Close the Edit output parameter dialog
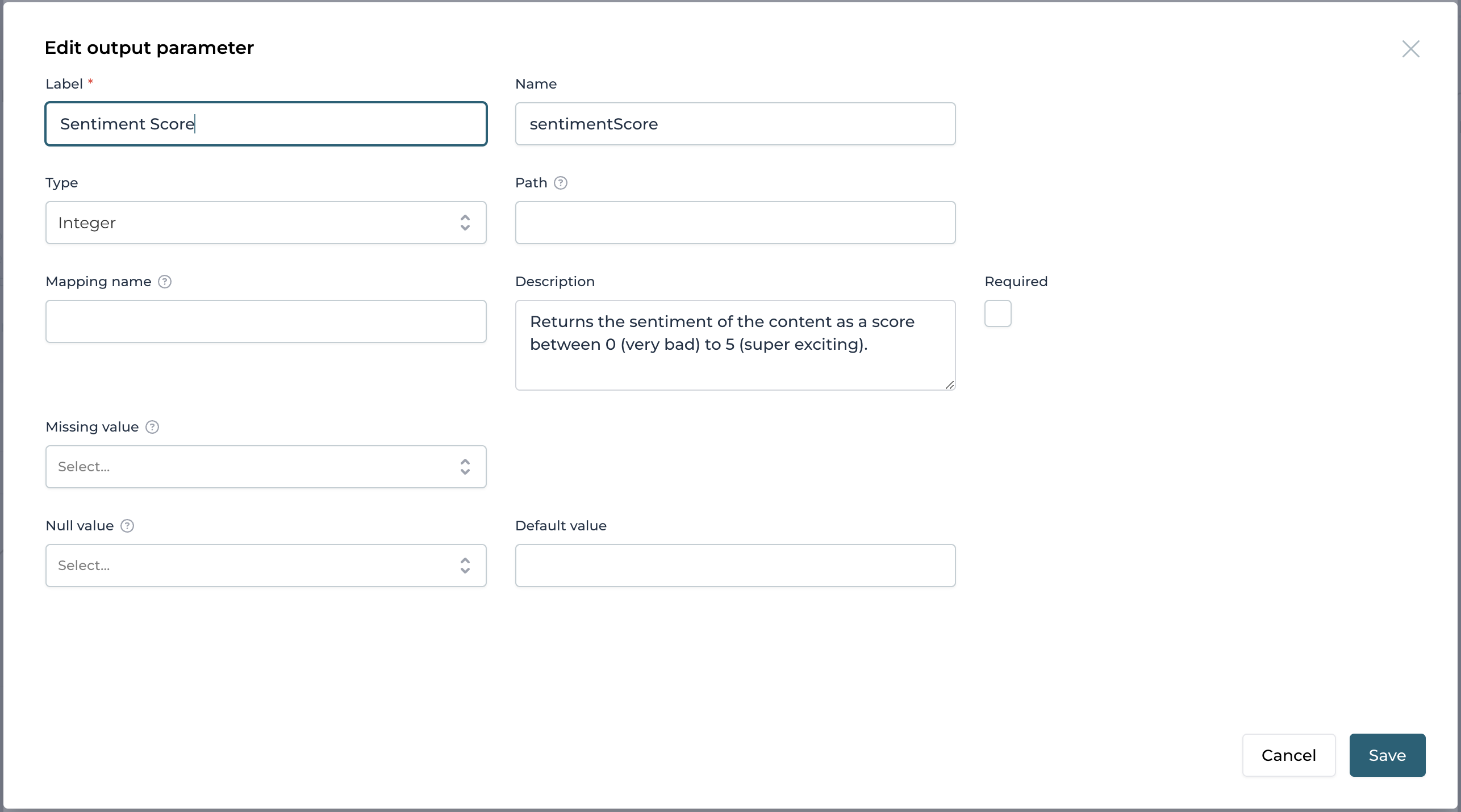The height and width of the screenshot is (812, 1461). point(1410,49)
